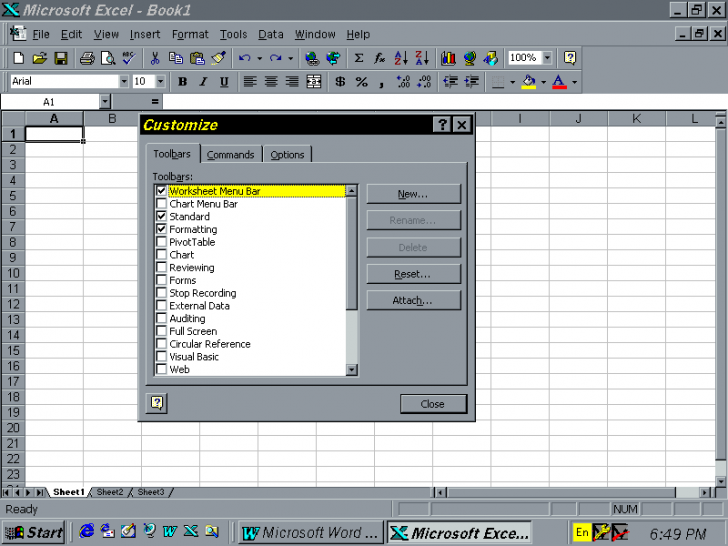The width and height of the screenshot is (728, 546).
Task: Uncheck the Standard toolbar checkbox
Action: pos(161,216)
